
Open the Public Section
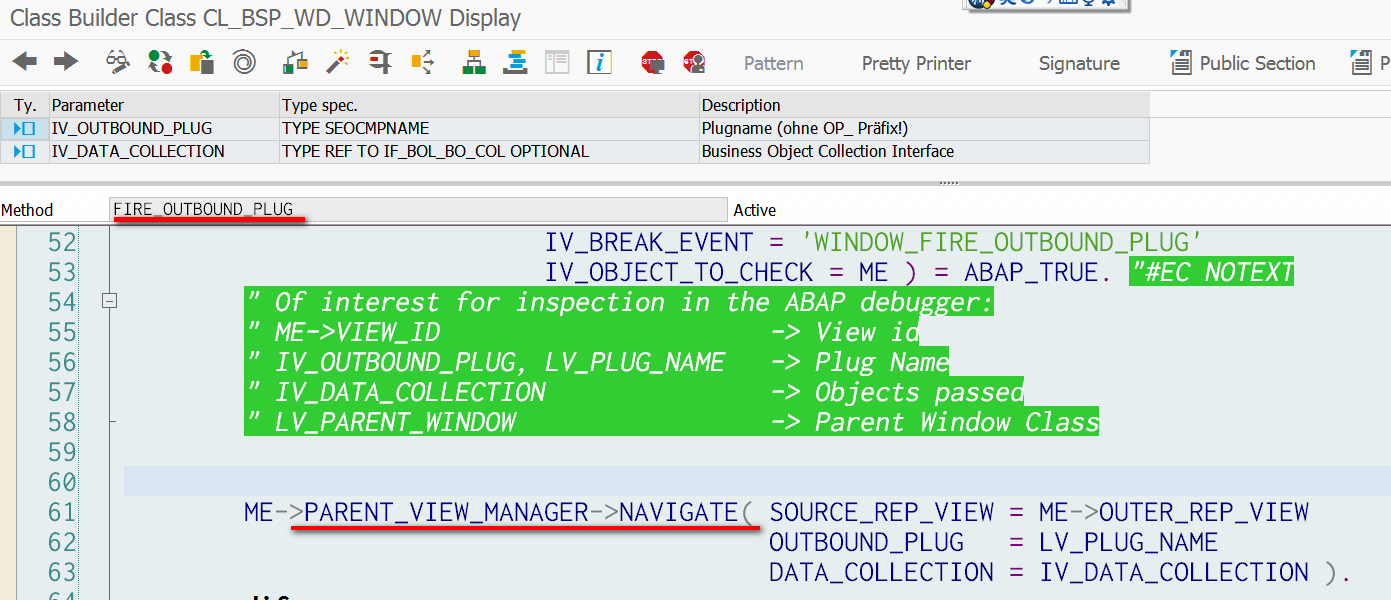click(1257, 63)
